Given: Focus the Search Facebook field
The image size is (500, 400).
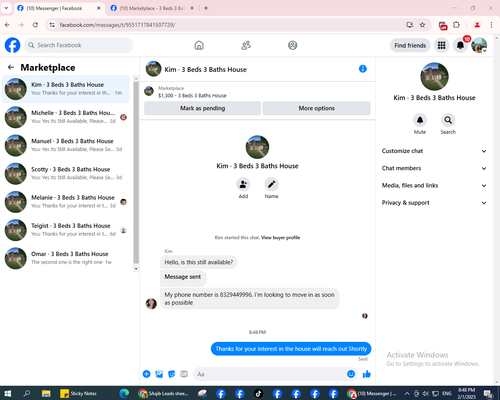Looking at the screenshot, I should (x=78, y=45).
